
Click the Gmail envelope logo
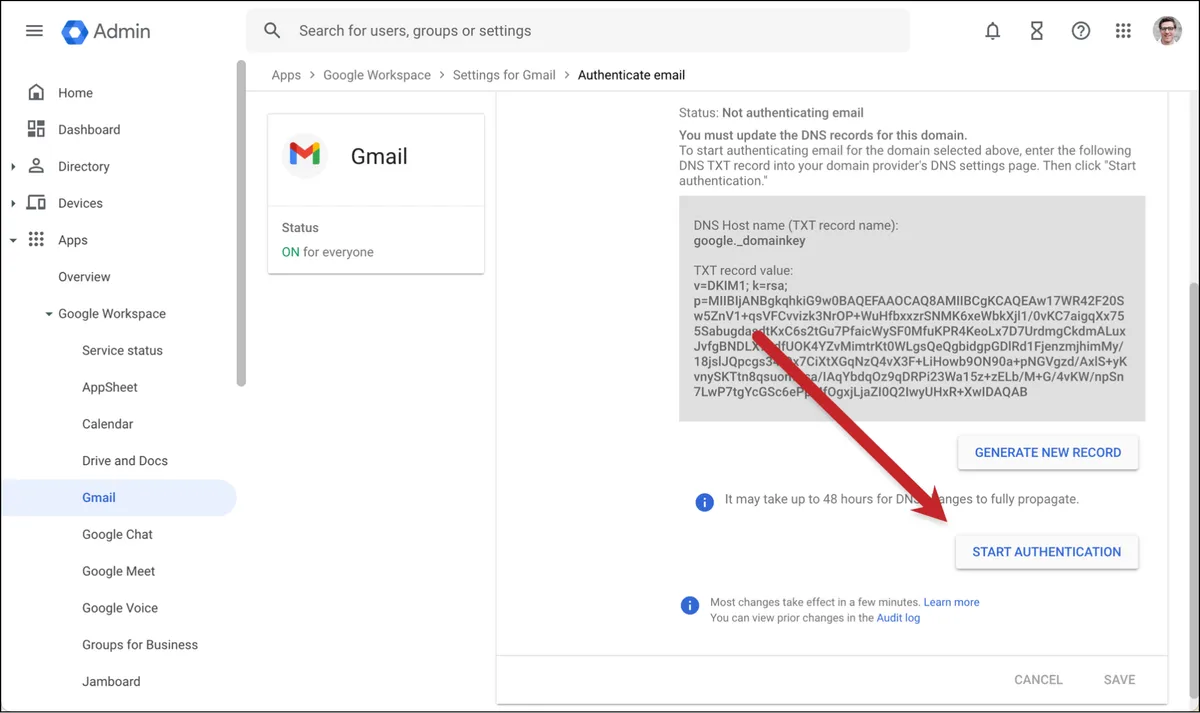point(305,154)
